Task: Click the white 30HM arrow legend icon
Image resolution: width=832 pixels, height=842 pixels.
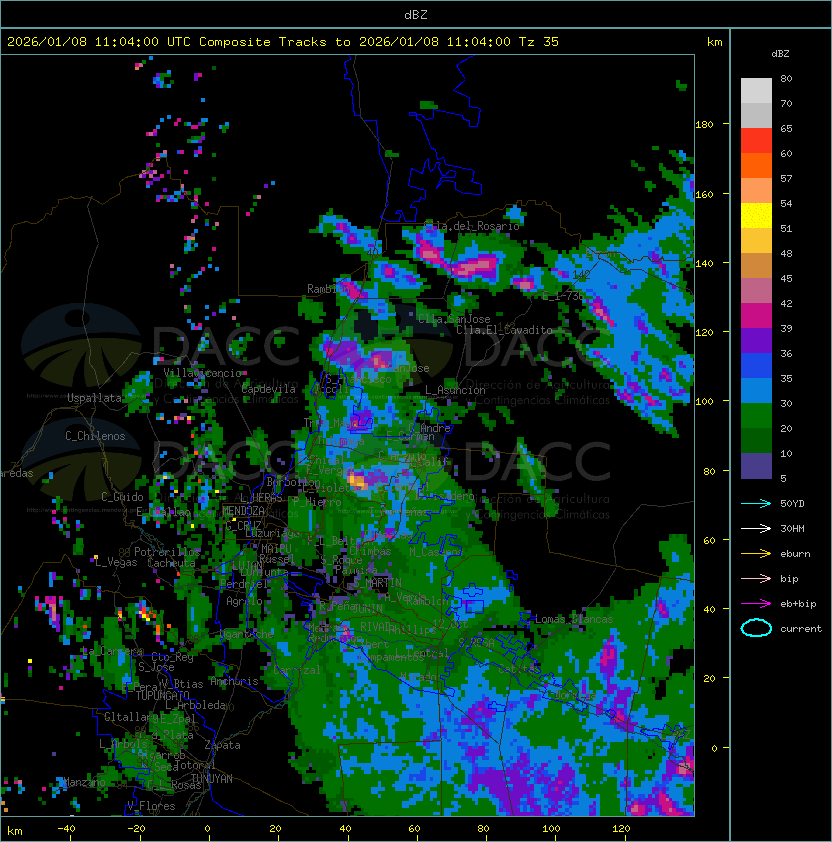Action: (756, 528)
